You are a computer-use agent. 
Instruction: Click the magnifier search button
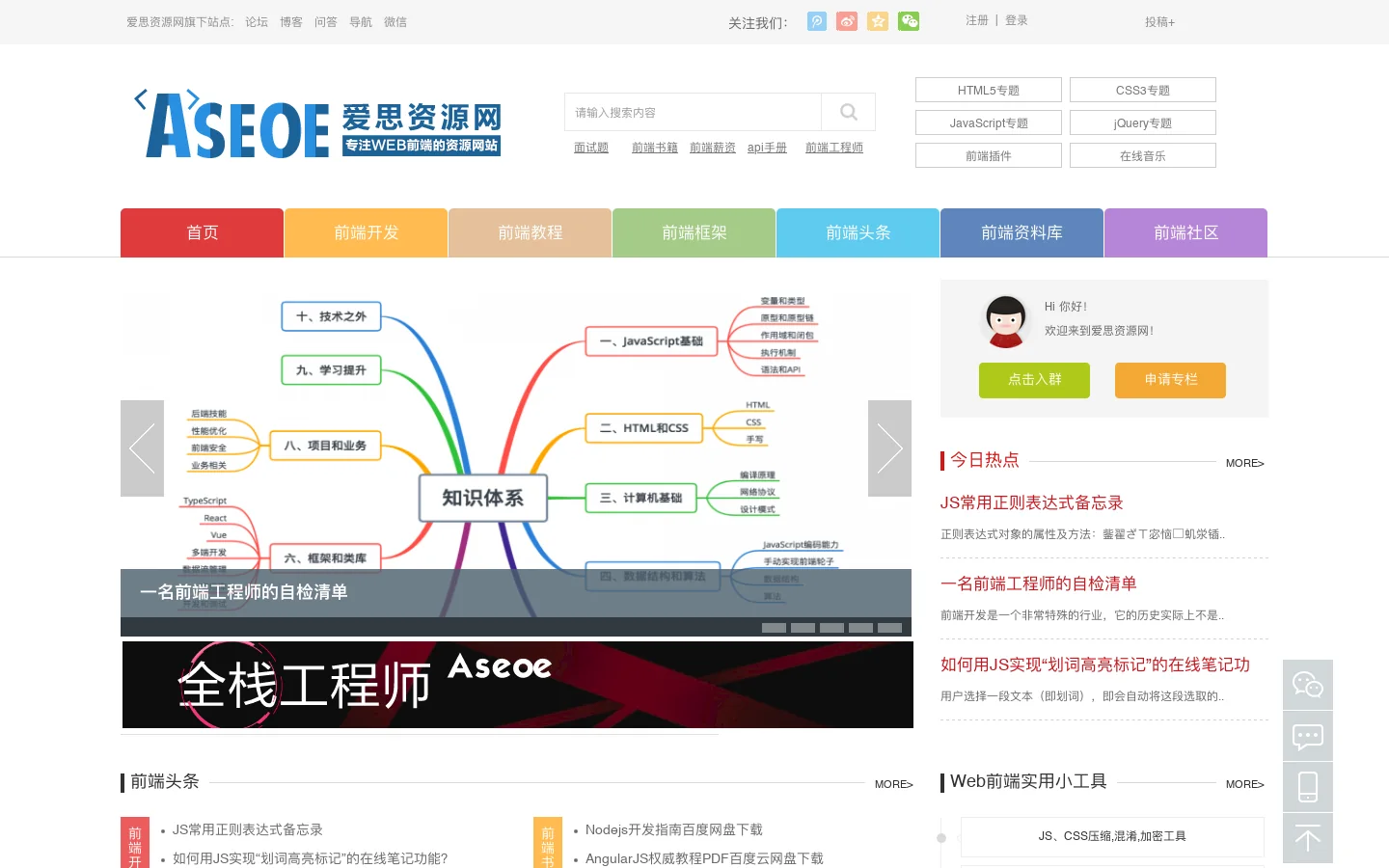point(849,112)
